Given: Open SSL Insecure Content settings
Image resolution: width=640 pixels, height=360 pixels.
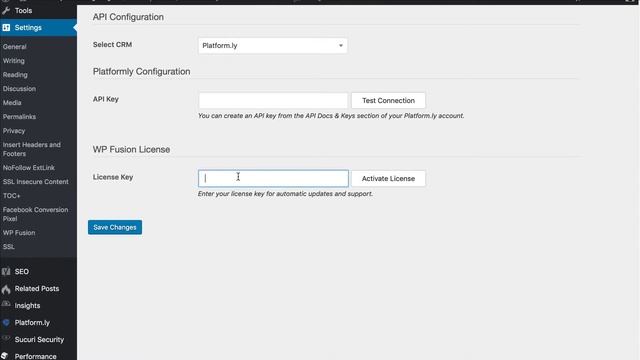Looking at the screenshot, I should (x=36, y=182).
